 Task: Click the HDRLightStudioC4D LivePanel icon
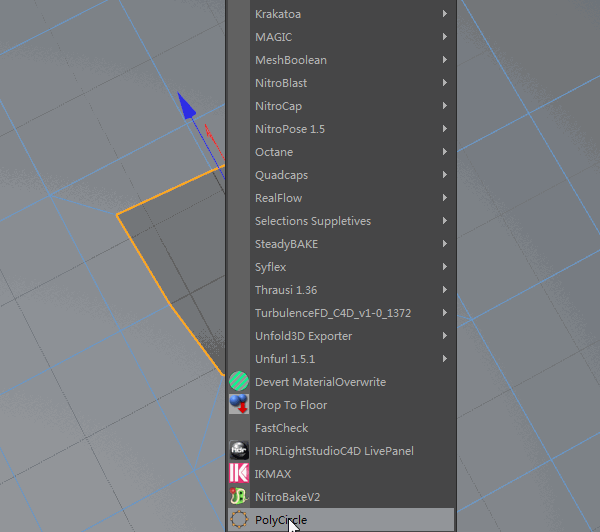click(239, 451)
